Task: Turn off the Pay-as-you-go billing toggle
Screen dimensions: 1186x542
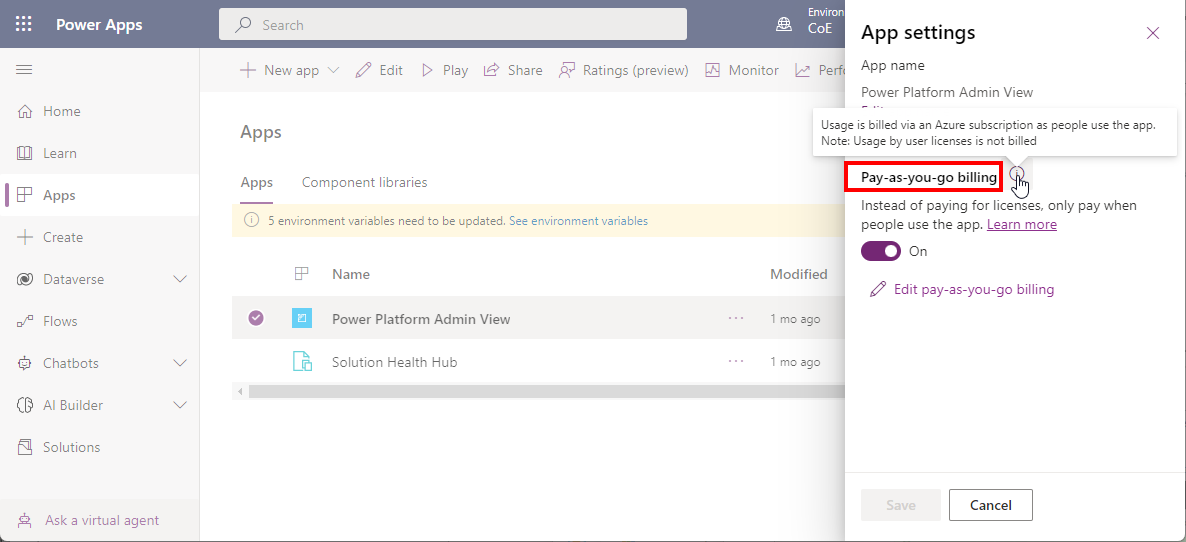Action: coord(880,251)
